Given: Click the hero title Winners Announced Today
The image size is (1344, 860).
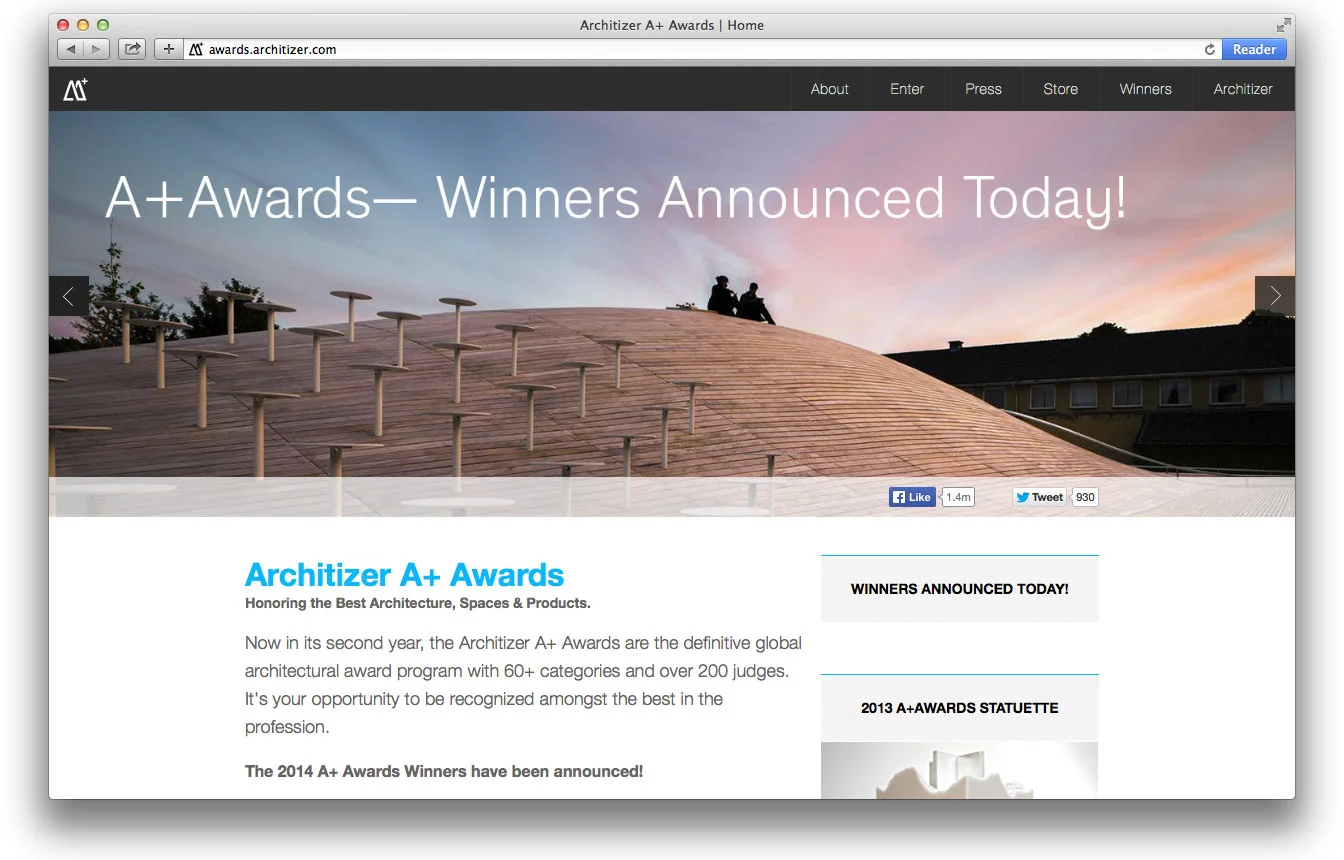Looking at the screenshot, I should 616,198.
